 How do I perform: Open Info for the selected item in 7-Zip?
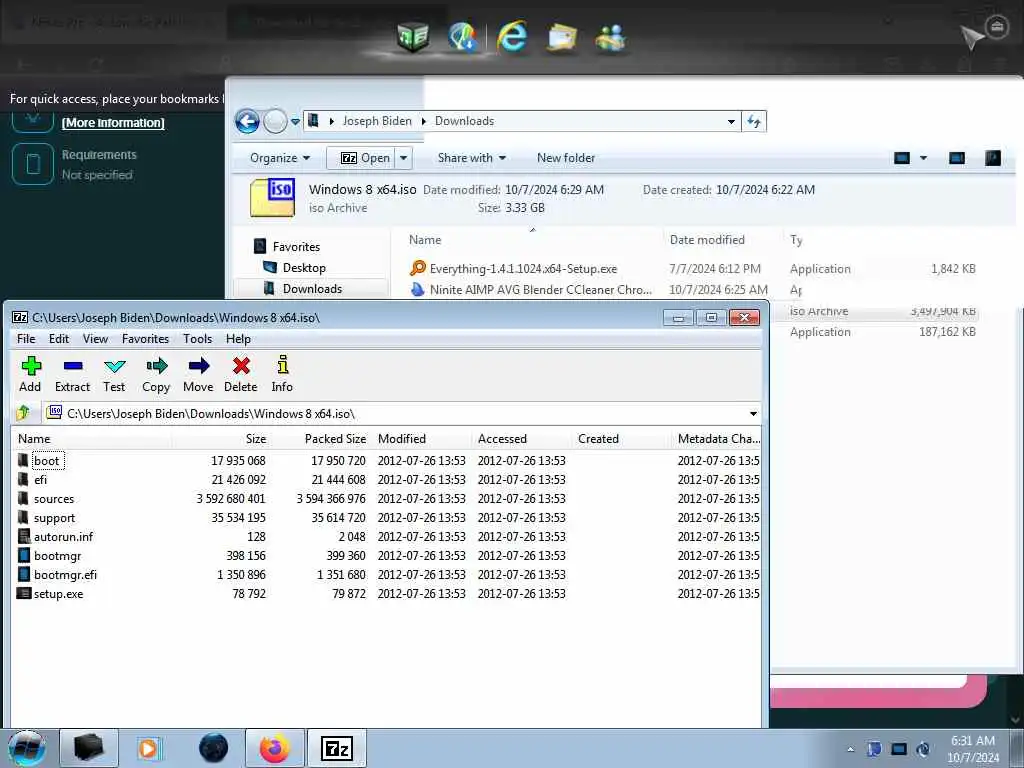pos(282,374)
